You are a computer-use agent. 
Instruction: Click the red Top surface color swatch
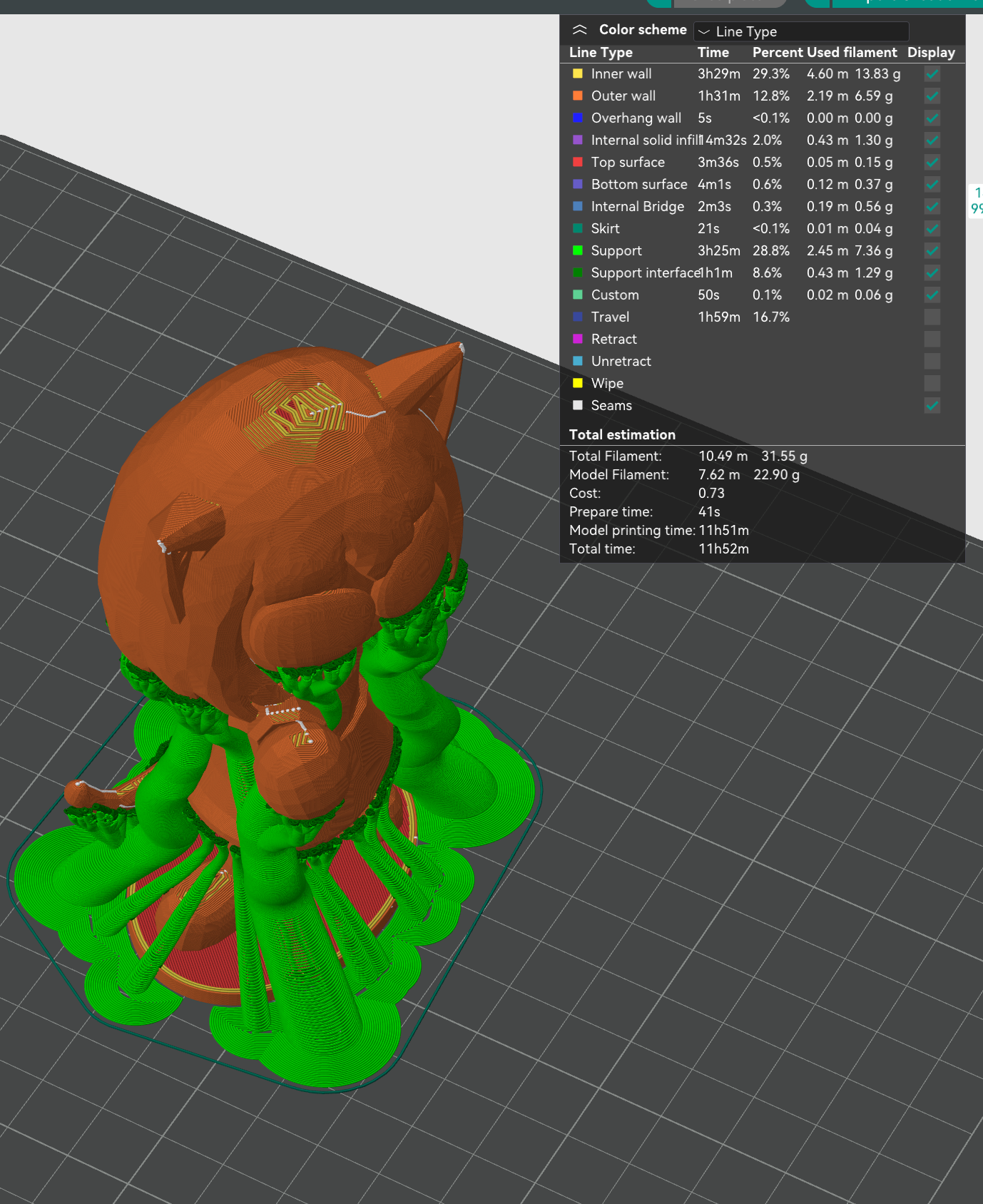578,162
